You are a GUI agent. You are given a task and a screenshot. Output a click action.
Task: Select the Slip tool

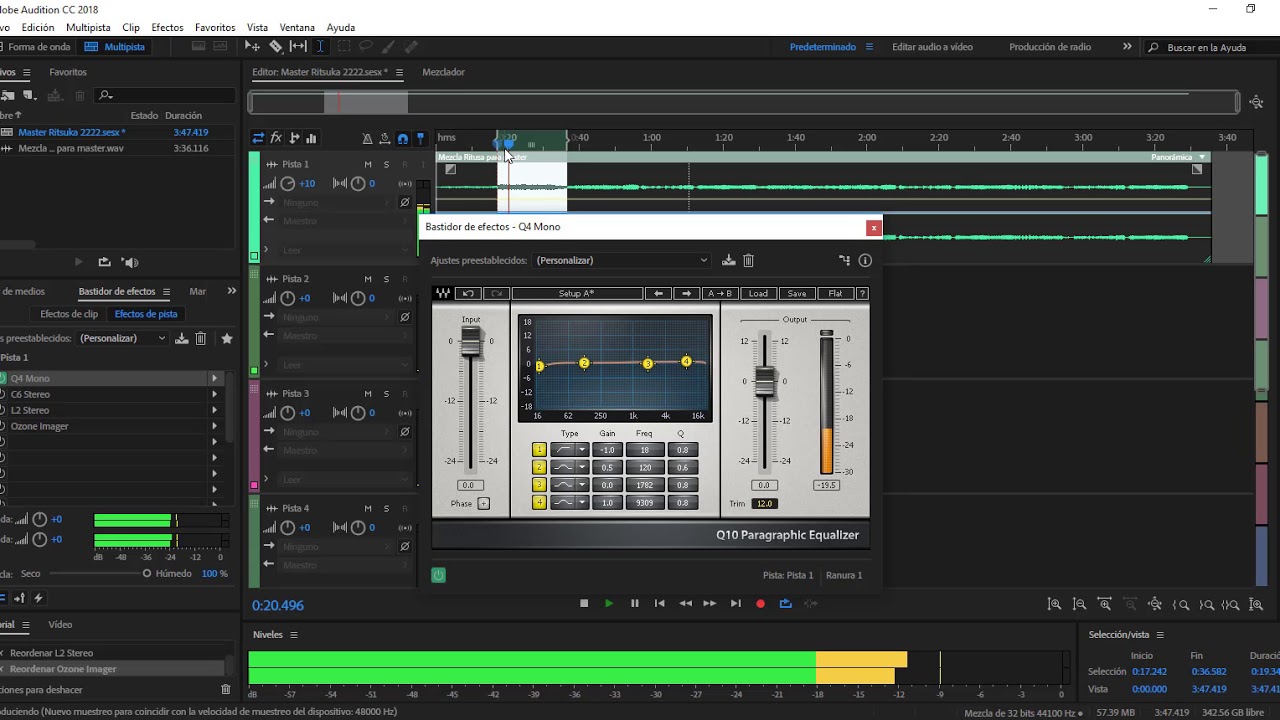[298, 46]
